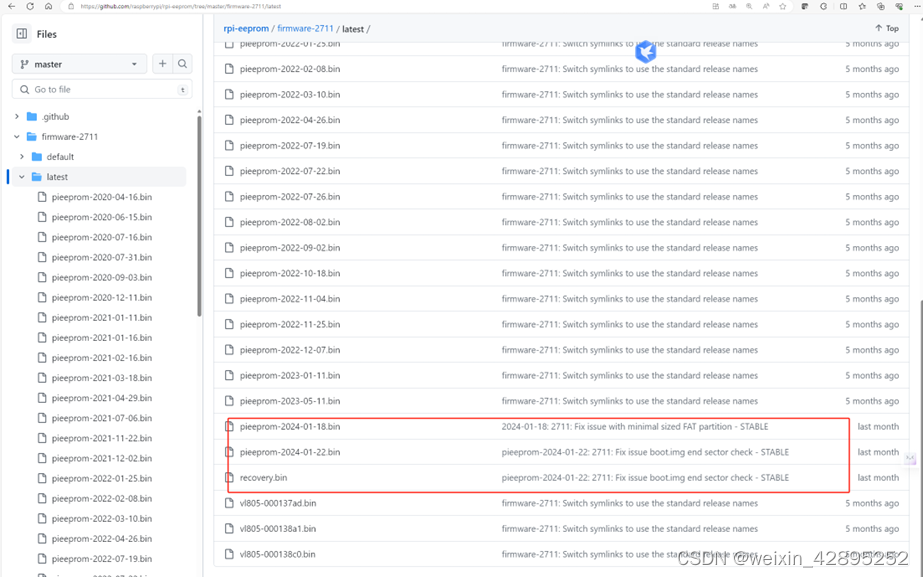Reload the page with the refresh icon
This screenshot has height=577, width=923.
pos(30,6)
